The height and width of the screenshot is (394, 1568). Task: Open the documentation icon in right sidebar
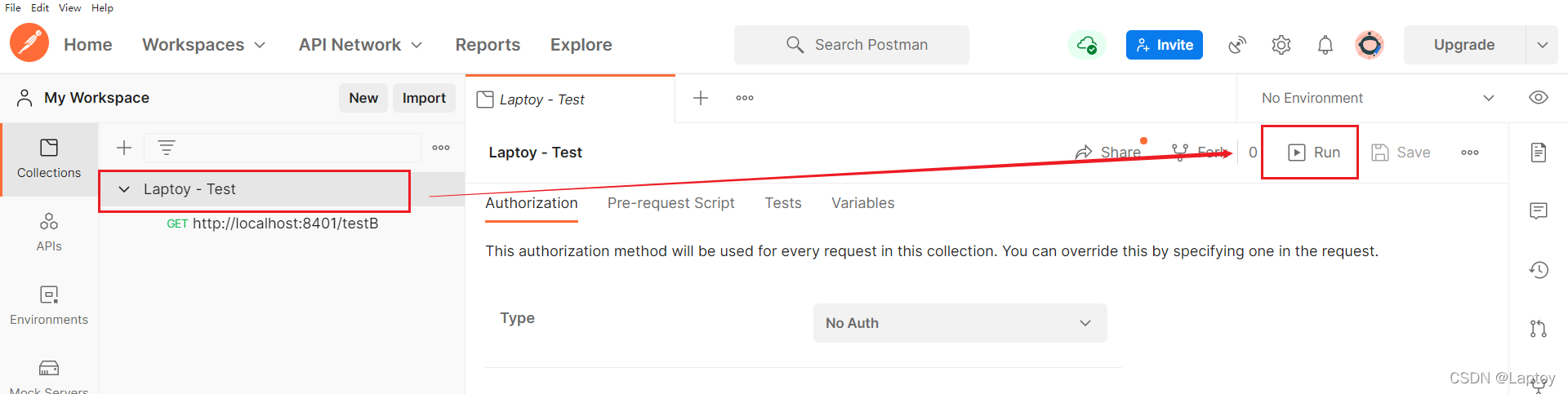tap(1539, 153)
